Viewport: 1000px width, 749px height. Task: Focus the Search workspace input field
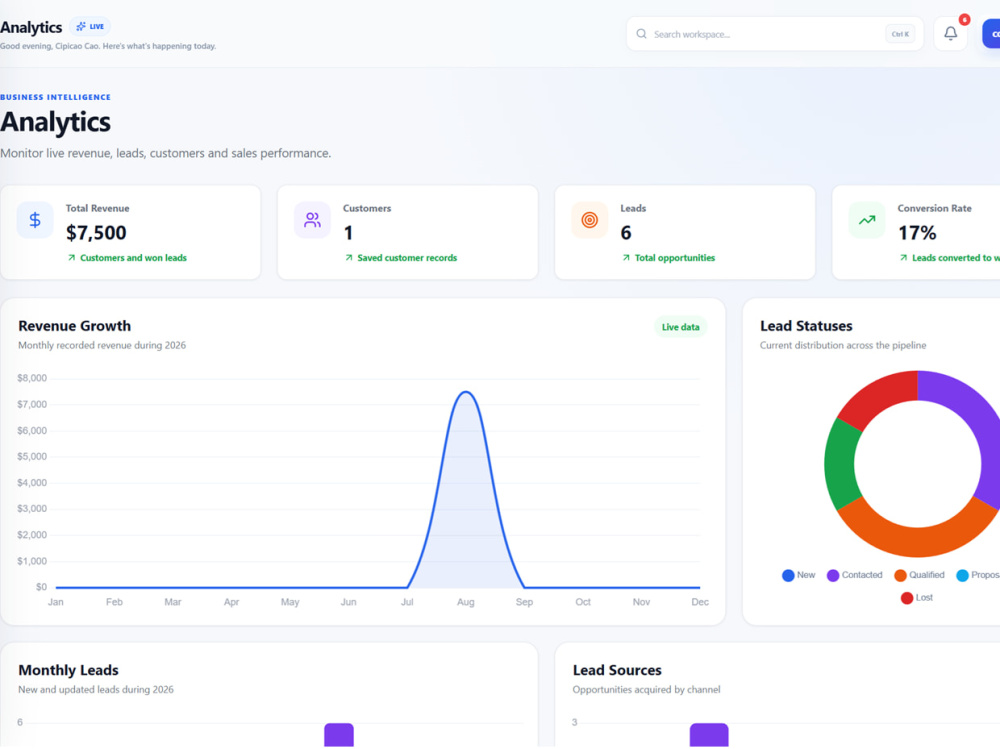(774, 34)
